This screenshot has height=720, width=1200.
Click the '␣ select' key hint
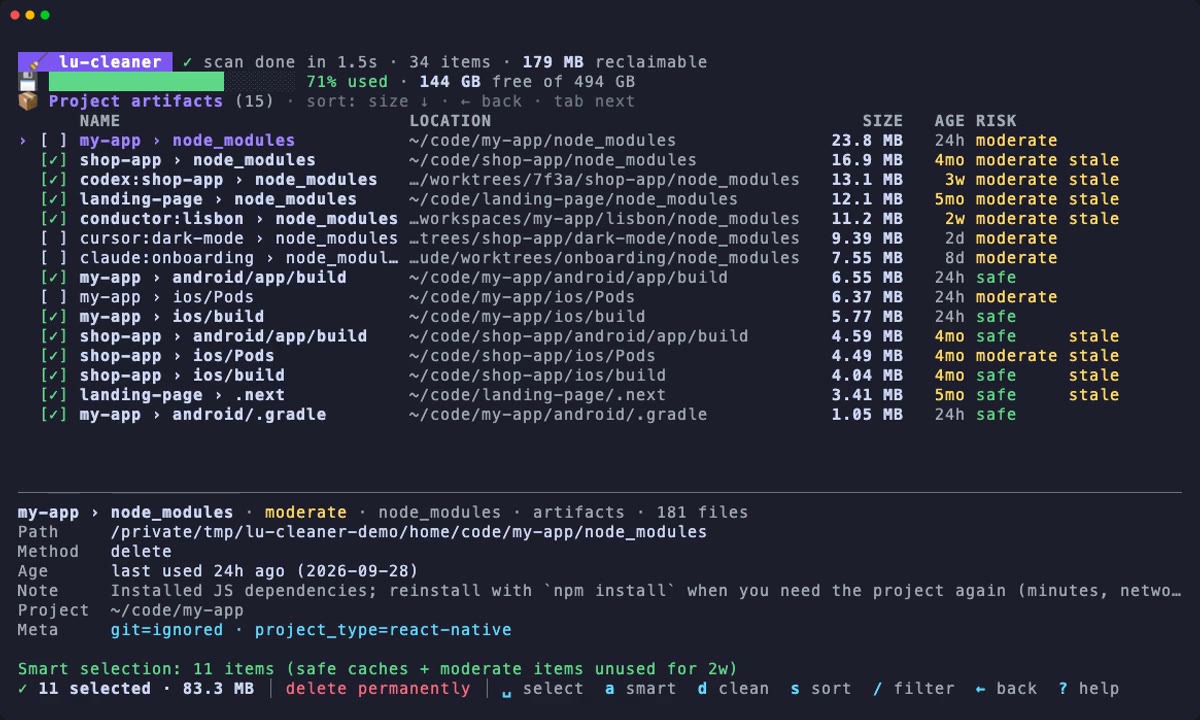tap(542, 689)
